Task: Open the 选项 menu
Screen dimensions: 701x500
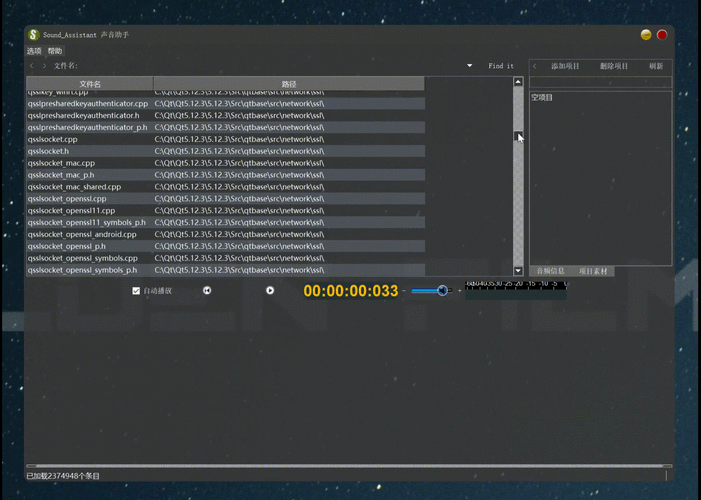Action: [34, 51]
